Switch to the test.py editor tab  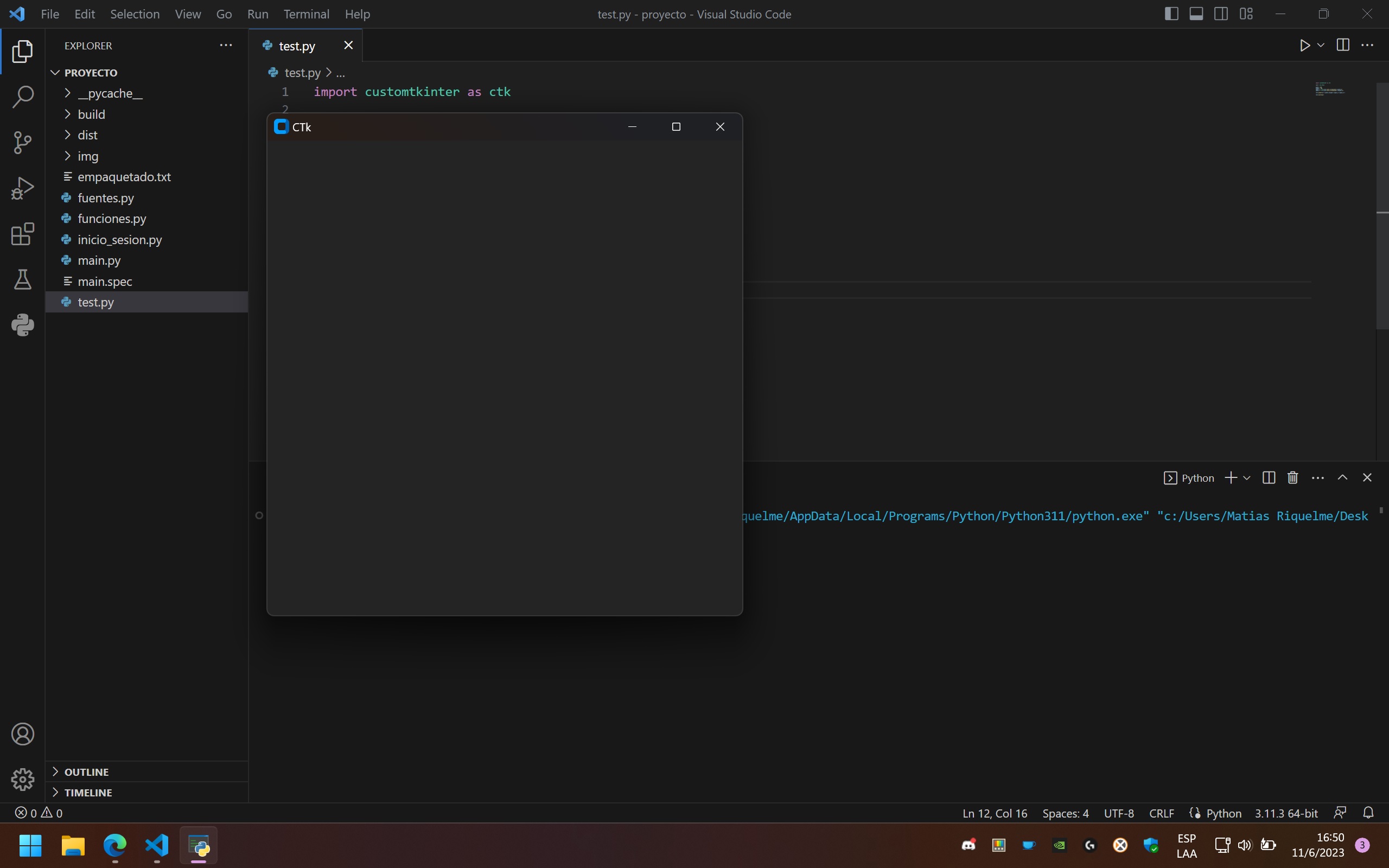click(296, 46)
